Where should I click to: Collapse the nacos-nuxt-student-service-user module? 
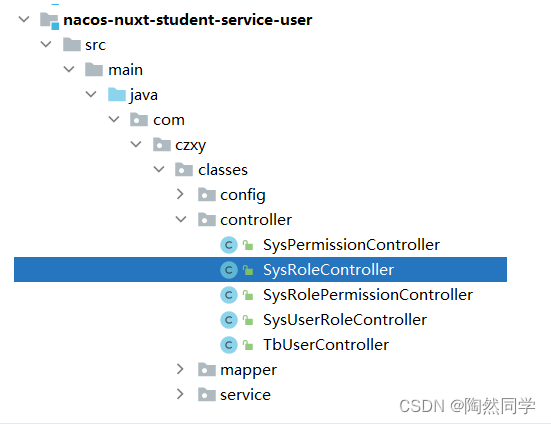point(24,19)
